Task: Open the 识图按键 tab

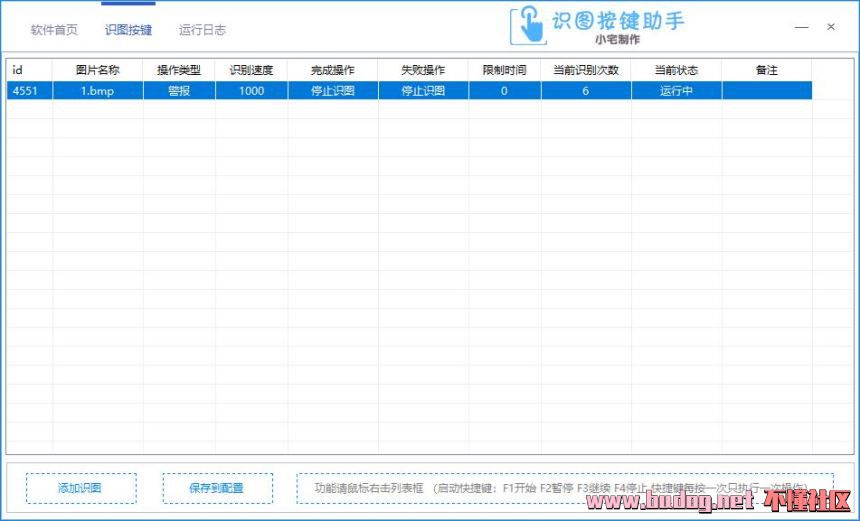Action: [128, 30]
